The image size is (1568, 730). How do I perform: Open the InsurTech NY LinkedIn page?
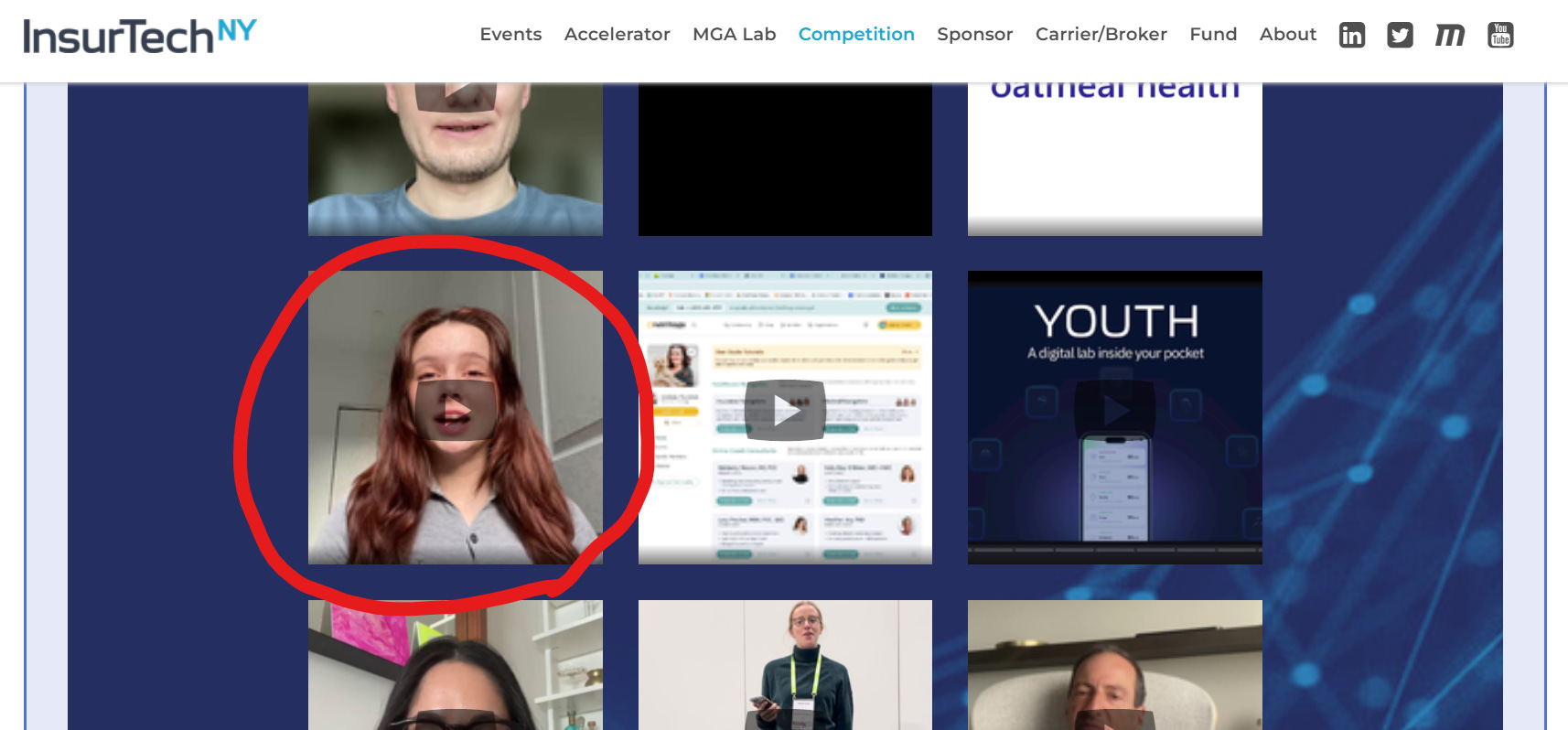pos(1351,35)
